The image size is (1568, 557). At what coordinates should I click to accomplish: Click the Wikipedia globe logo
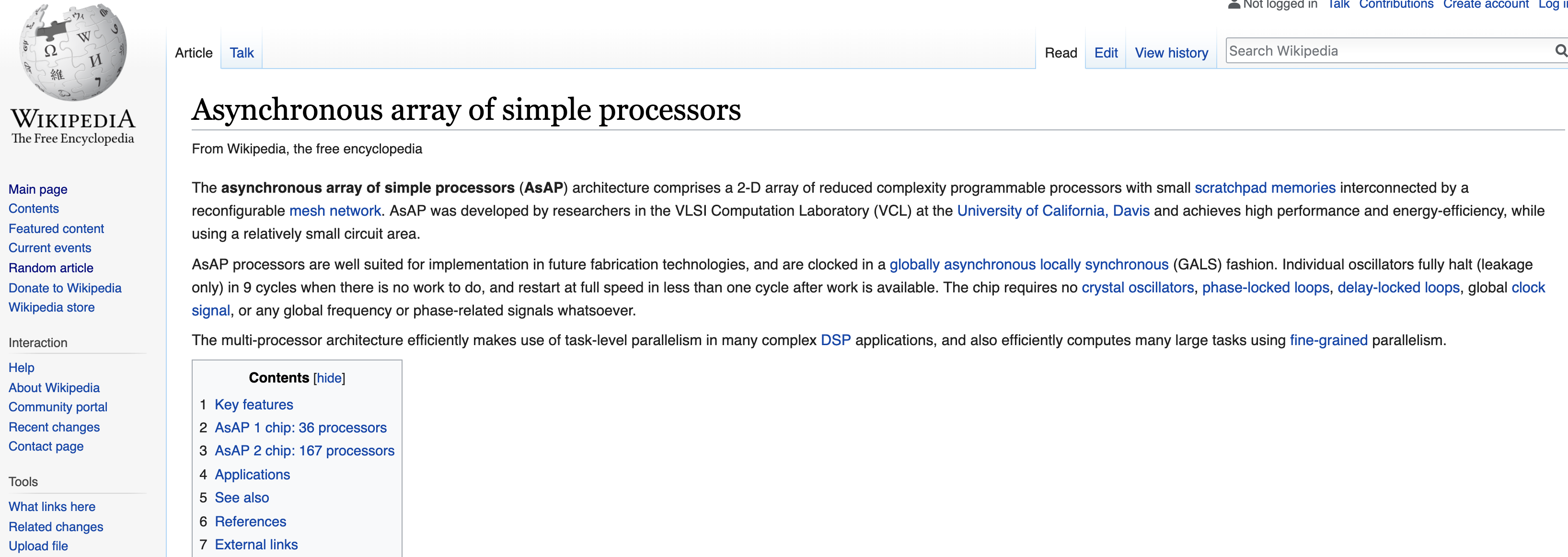[73, 52]
